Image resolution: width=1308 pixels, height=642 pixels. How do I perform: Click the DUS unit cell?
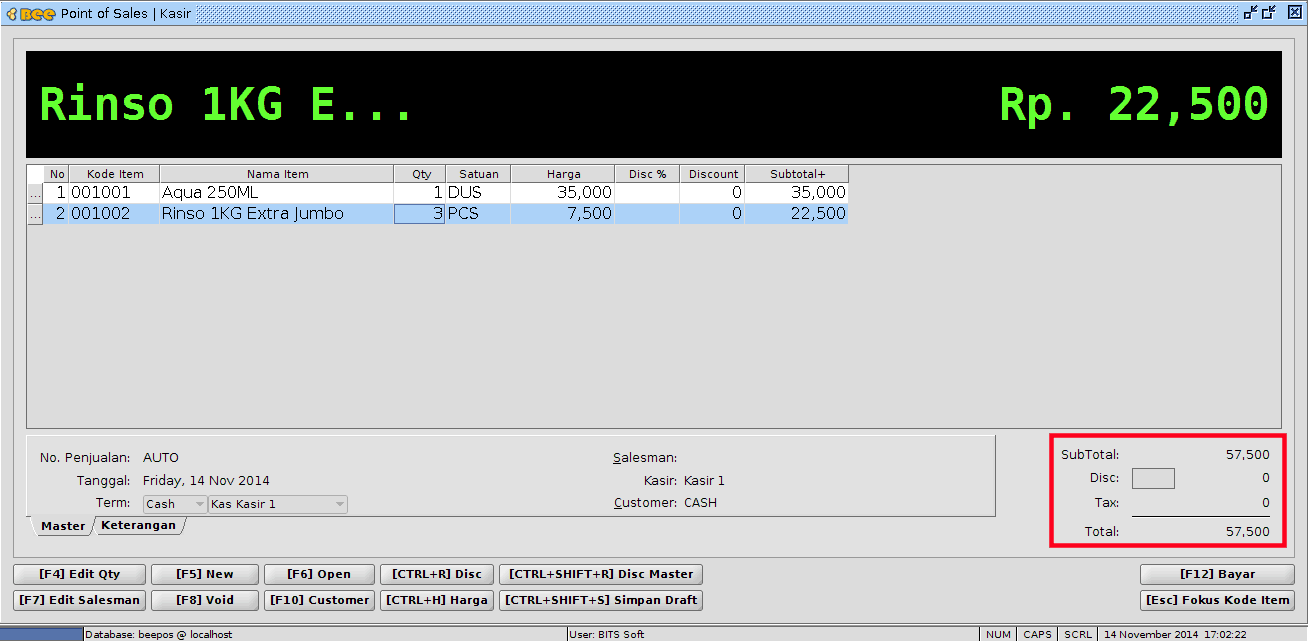[478, 193]
